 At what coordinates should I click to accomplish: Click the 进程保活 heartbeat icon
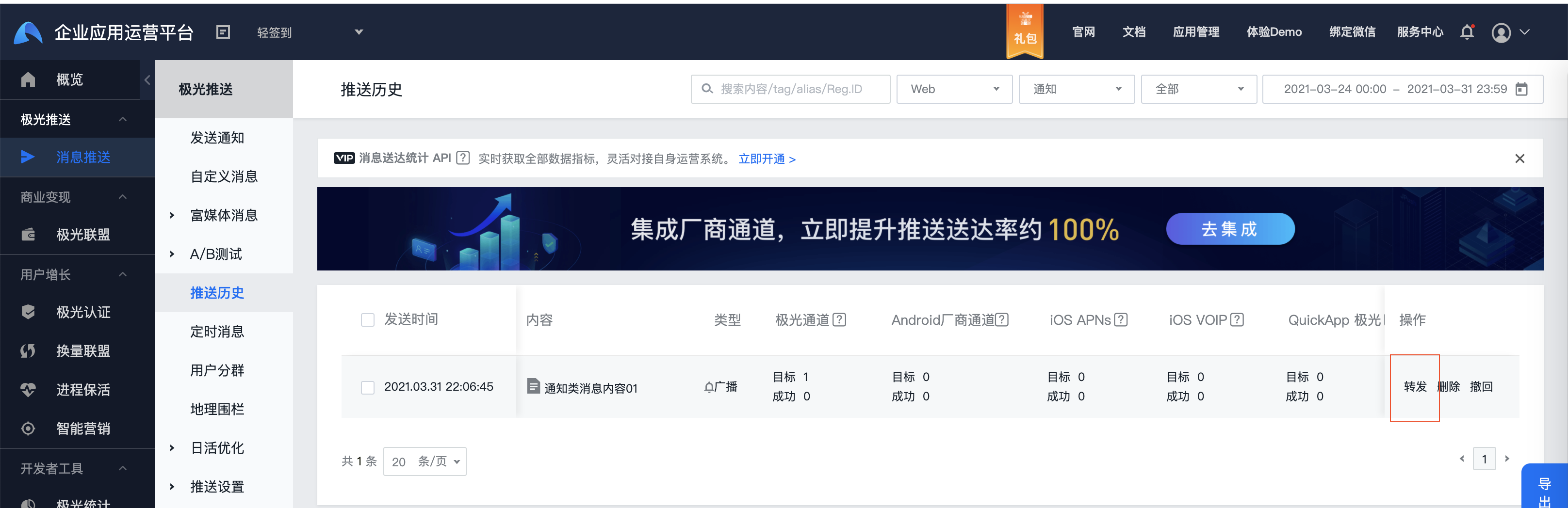[28, 389]
